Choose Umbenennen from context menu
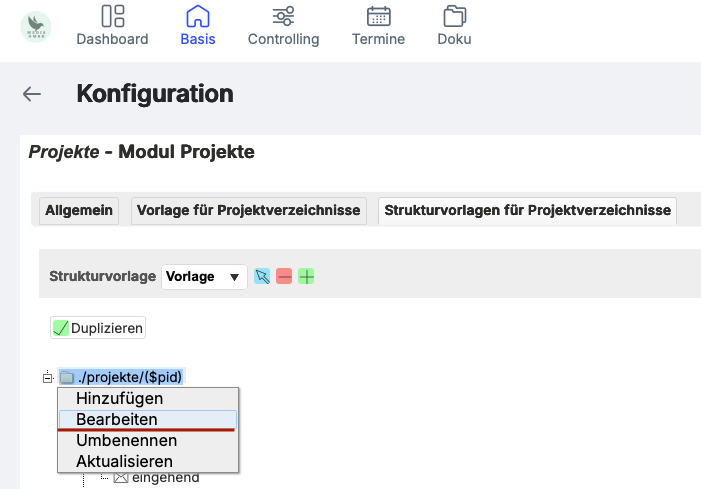Image resolution: width=701 pixels, height=489 pixels. point(126,440)
